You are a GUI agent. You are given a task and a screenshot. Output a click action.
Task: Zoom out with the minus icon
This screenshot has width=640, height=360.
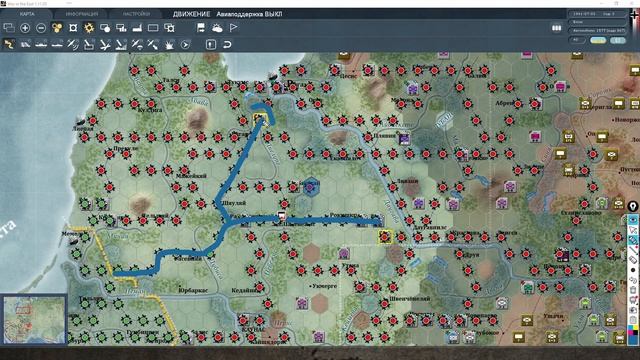(x=41, y=28)
